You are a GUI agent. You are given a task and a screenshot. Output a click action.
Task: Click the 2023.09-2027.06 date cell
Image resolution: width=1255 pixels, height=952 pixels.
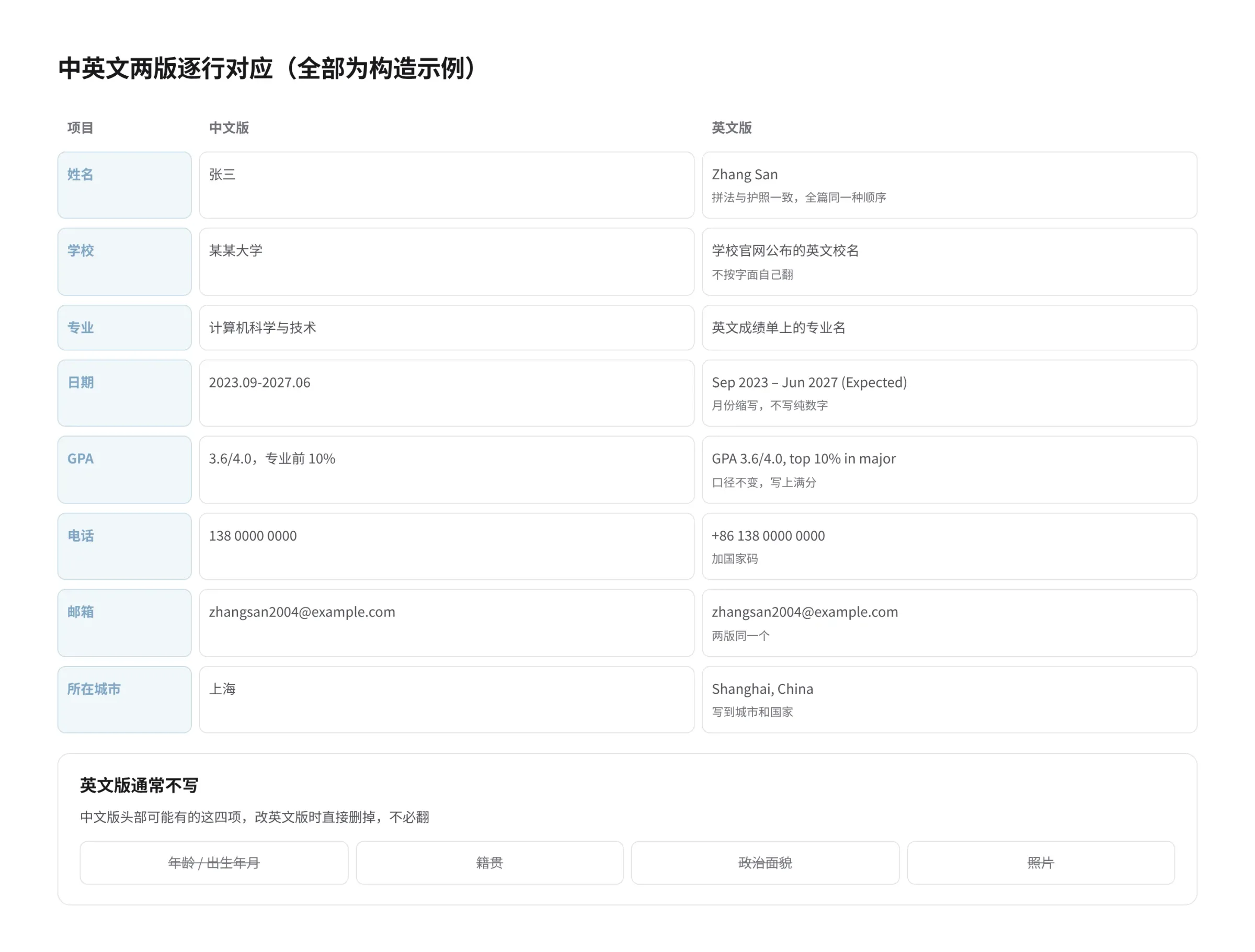click(x=447, y=393)
